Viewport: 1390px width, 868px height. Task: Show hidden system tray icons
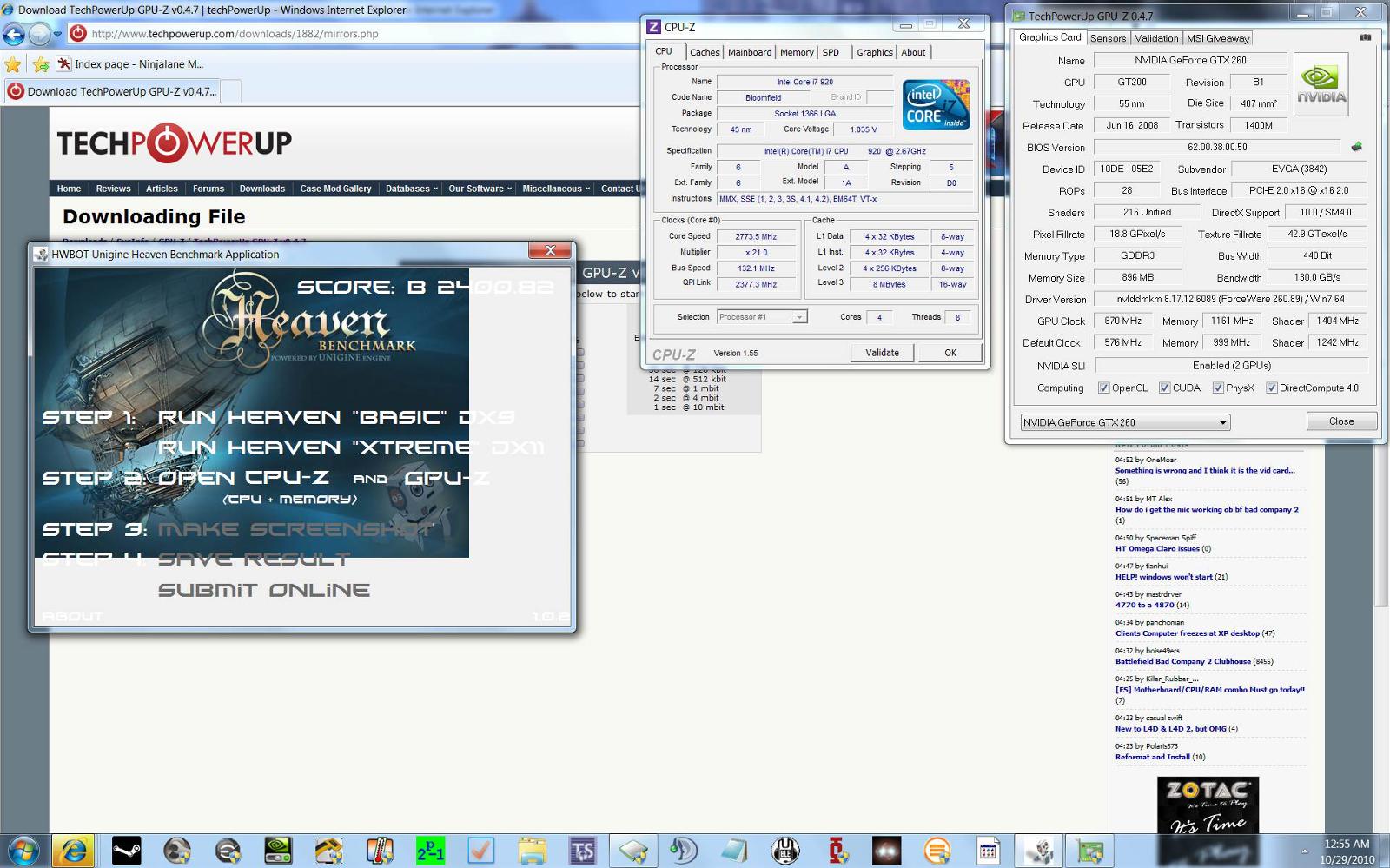[1304, 851]
